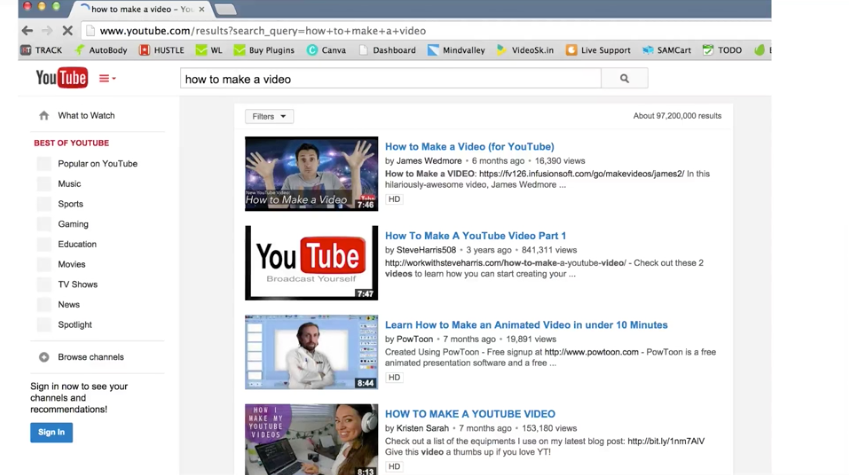This screenshot has width=849, height=475.
Task: Click Browse channels link
Action: point(90,357)
